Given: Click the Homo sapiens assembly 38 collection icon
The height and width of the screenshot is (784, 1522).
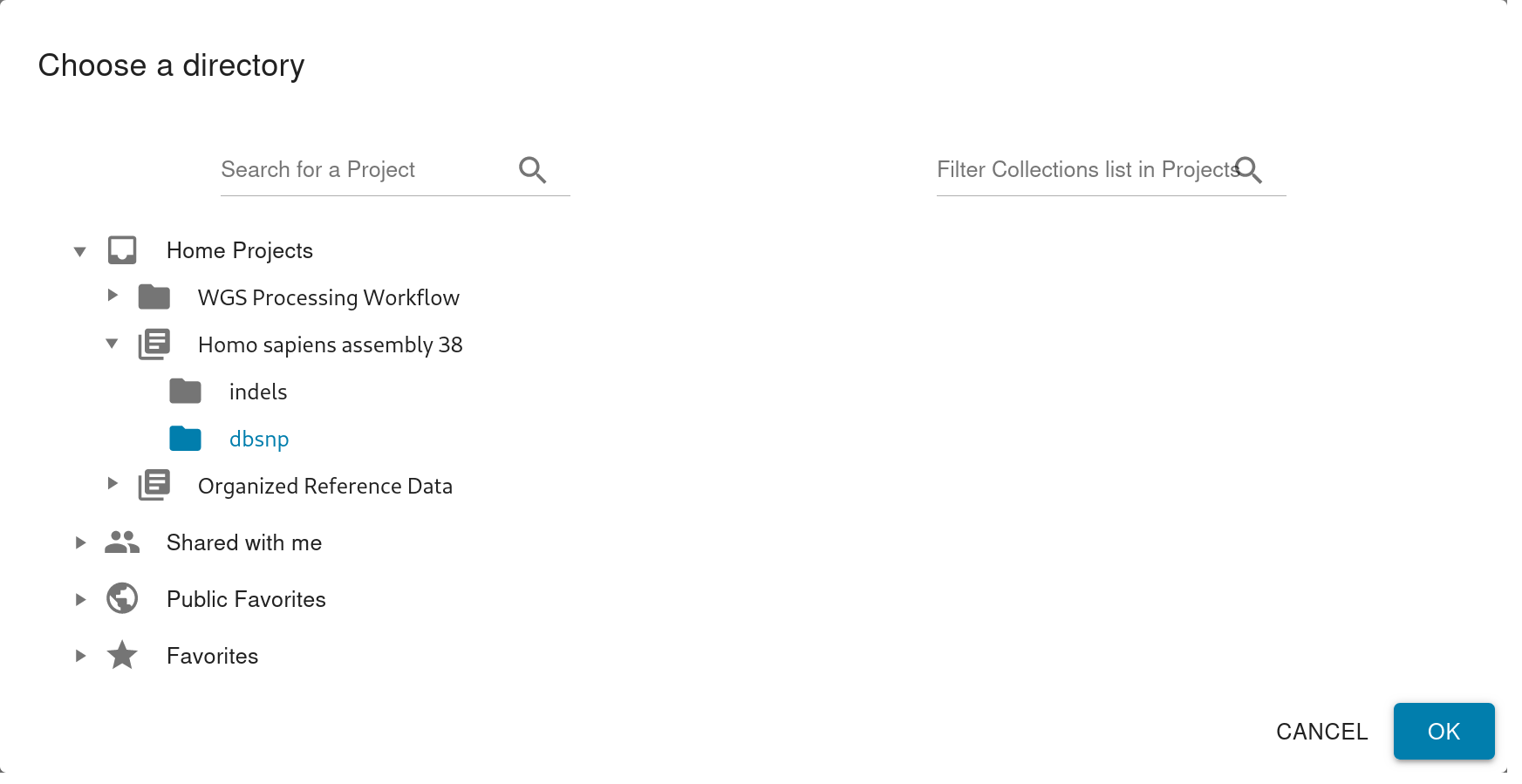Looking at the screenshot, I should [154, 344].
